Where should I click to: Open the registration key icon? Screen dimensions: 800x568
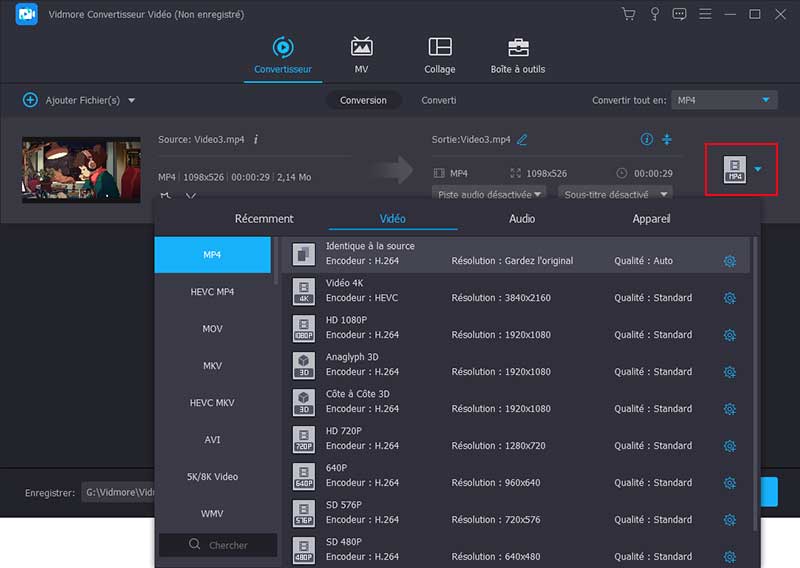pos(654,14)
